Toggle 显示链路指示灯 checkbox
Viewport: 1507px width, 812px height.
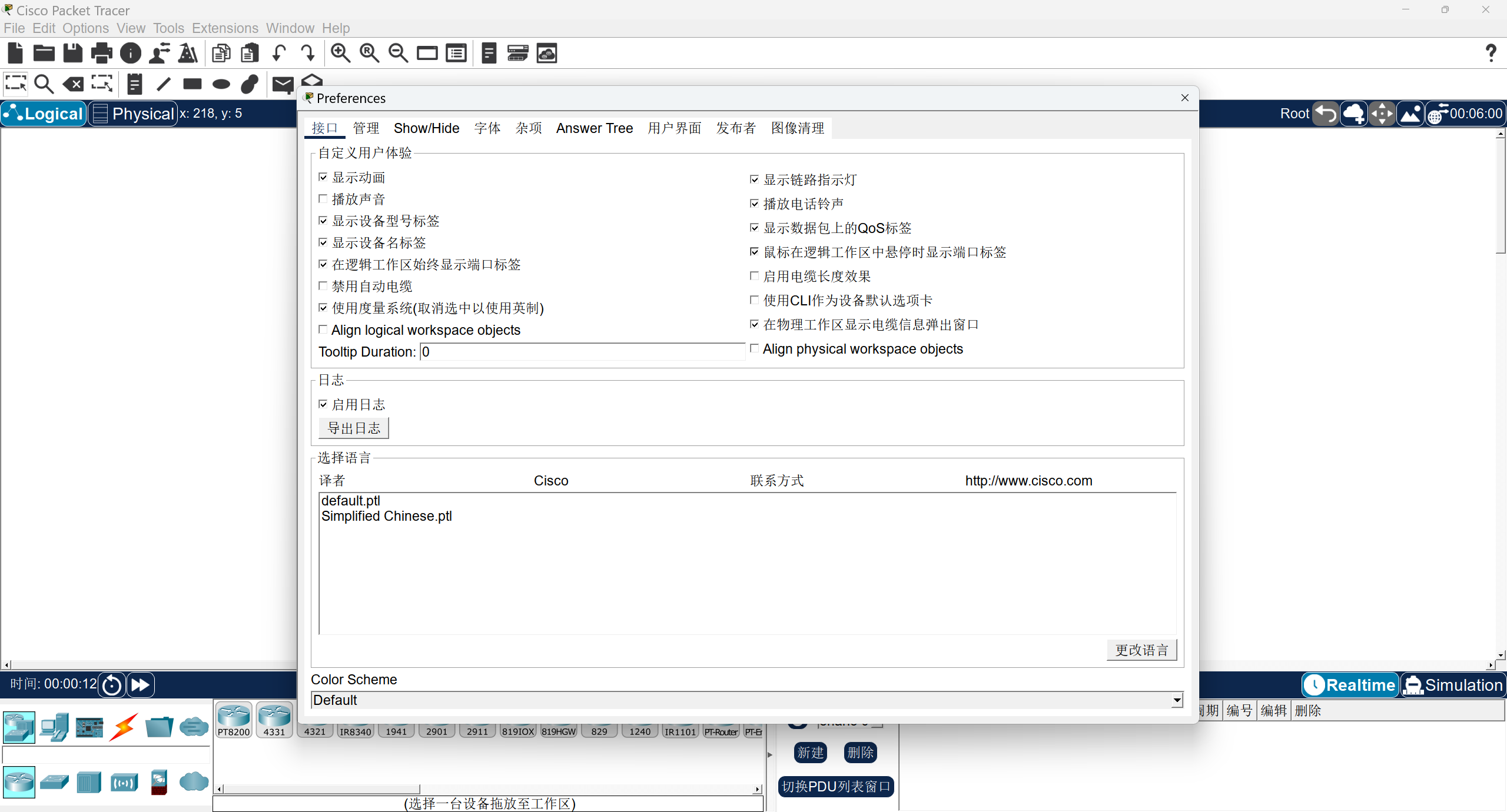(755, 179)
